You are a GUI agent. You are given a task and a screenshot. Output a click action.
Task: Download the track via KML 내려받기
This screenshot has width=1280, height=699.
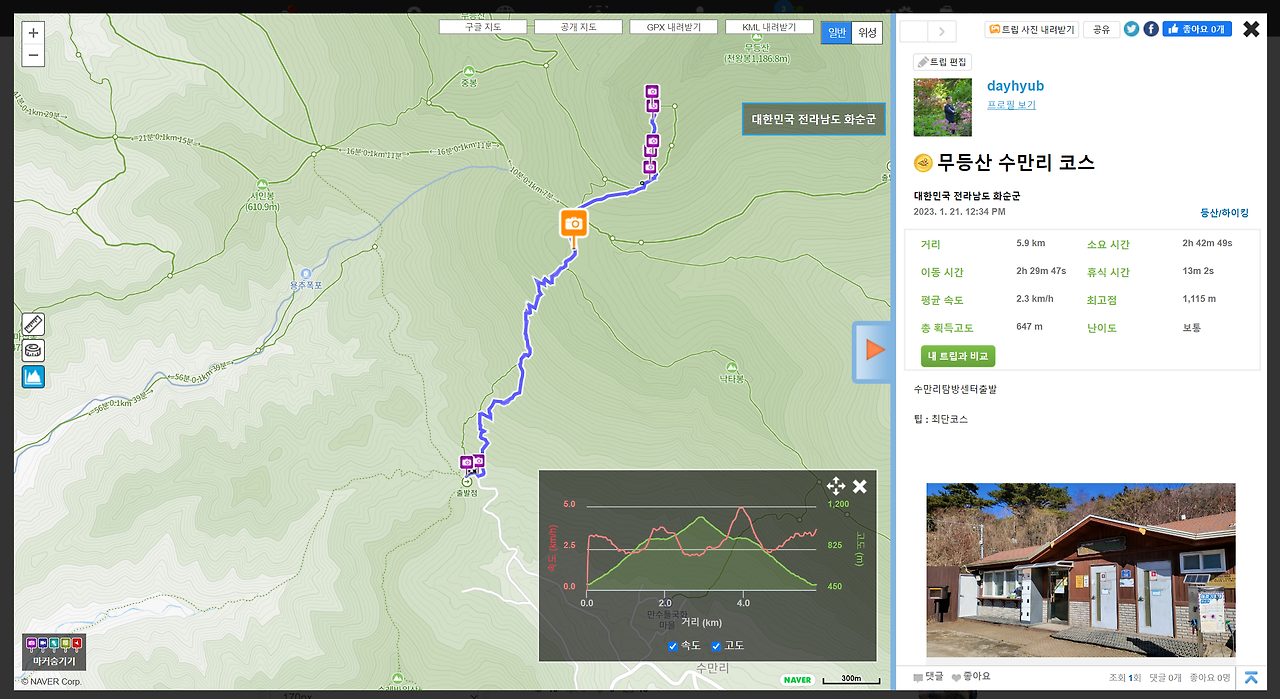tap(769, 27)
